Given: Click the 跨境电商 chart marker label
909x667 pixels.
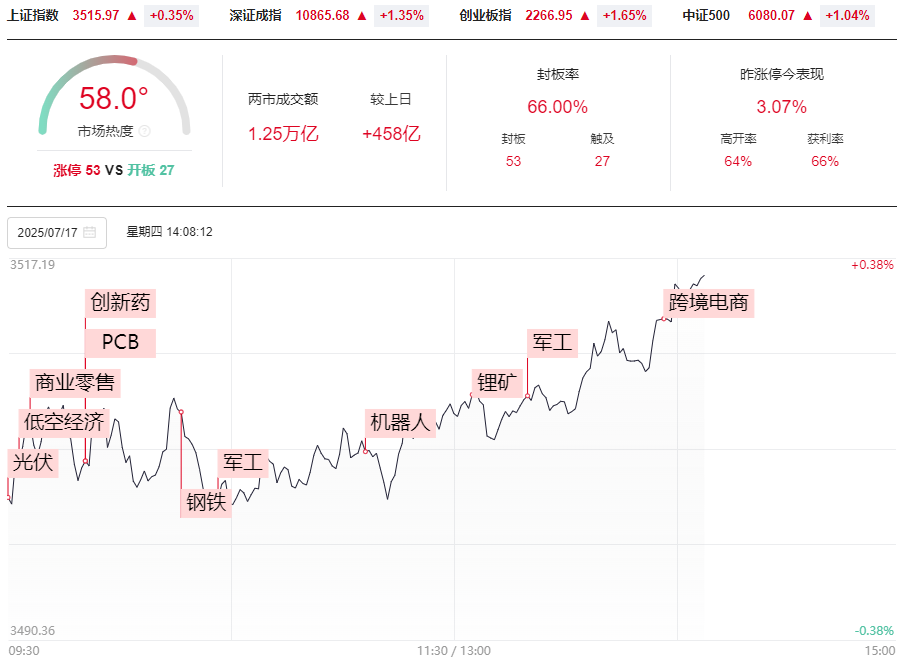Looking at the screenshot, I should point(708,302).
